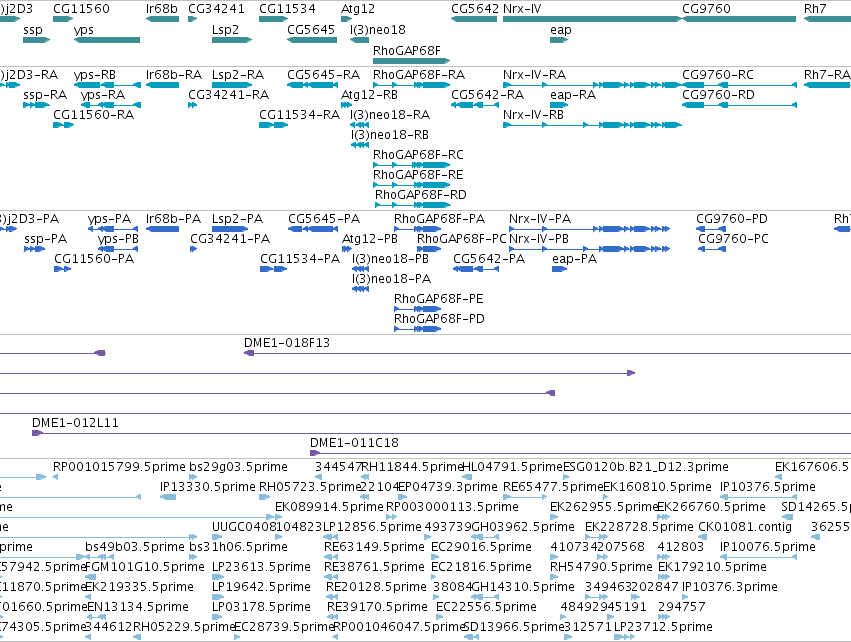Click the EK089914.5prime EST label
Viewport: 851px width, 642px height.
[x=329, y=507]
